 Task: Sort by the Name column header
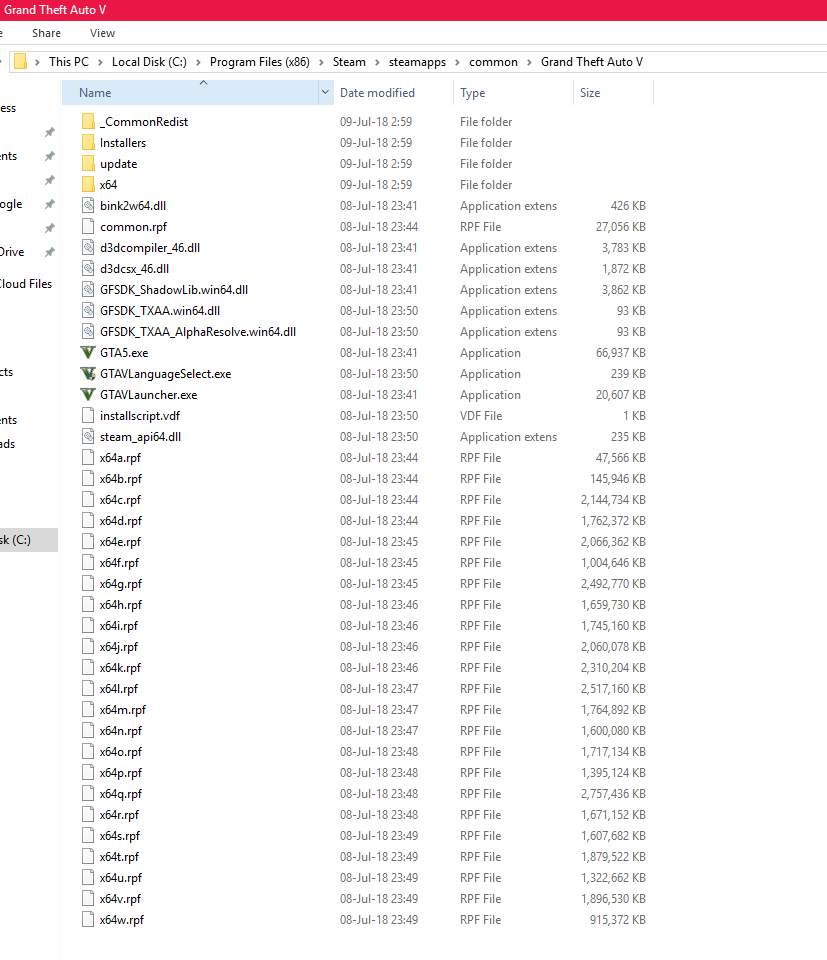[x=190, y=92]
